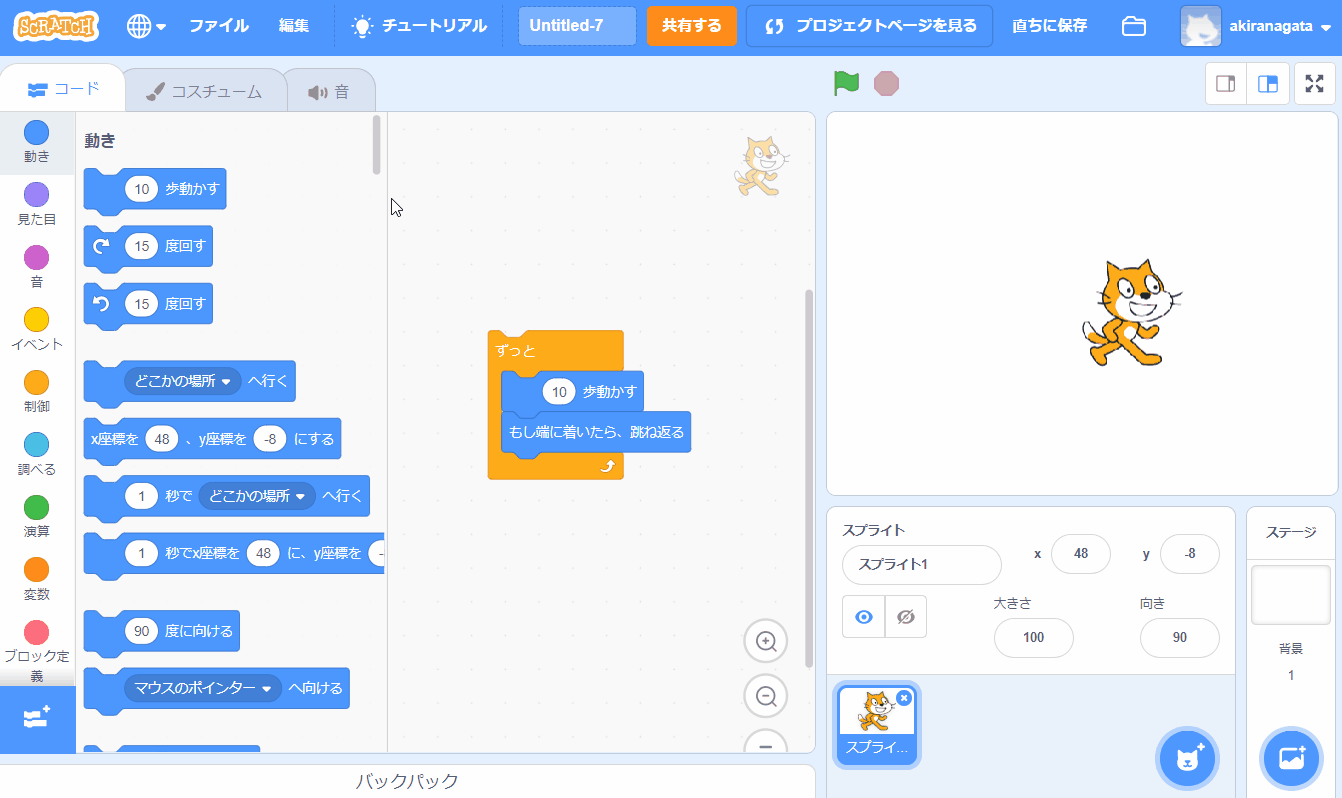Open the ファイル menu
Image resolution: width=1342 pixels, height=798 pixels.
click(x=219, y=26)
